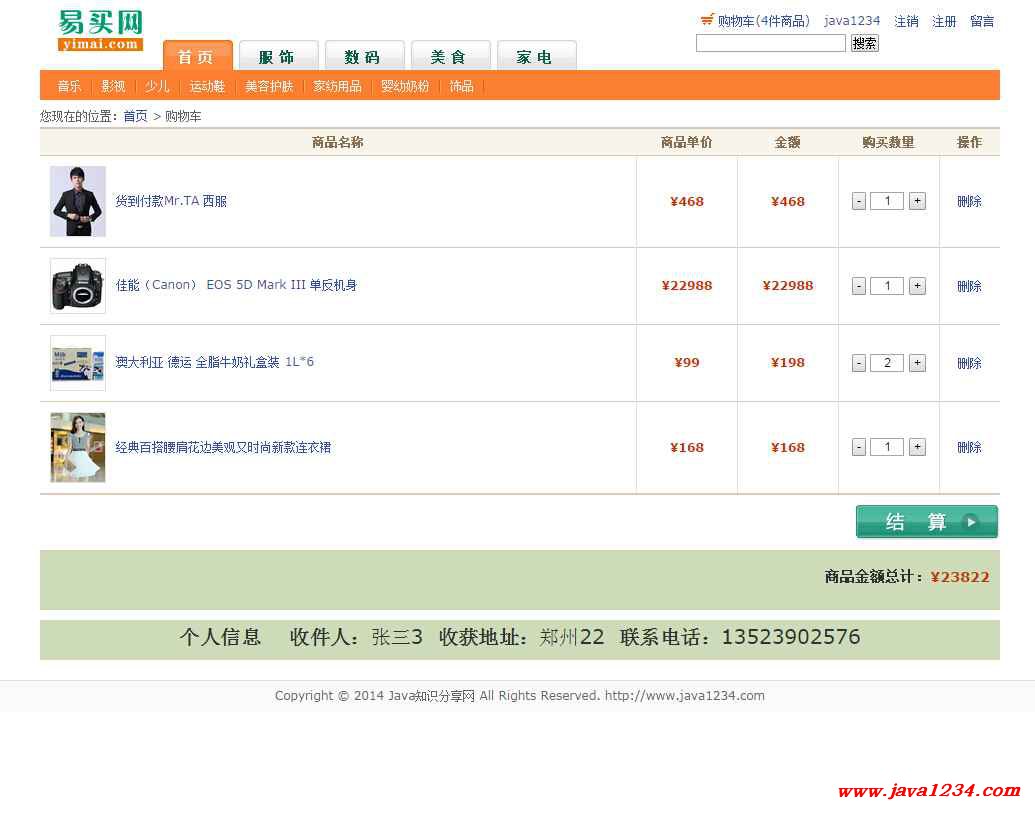Open the Canon camera product image

[78, 286]
